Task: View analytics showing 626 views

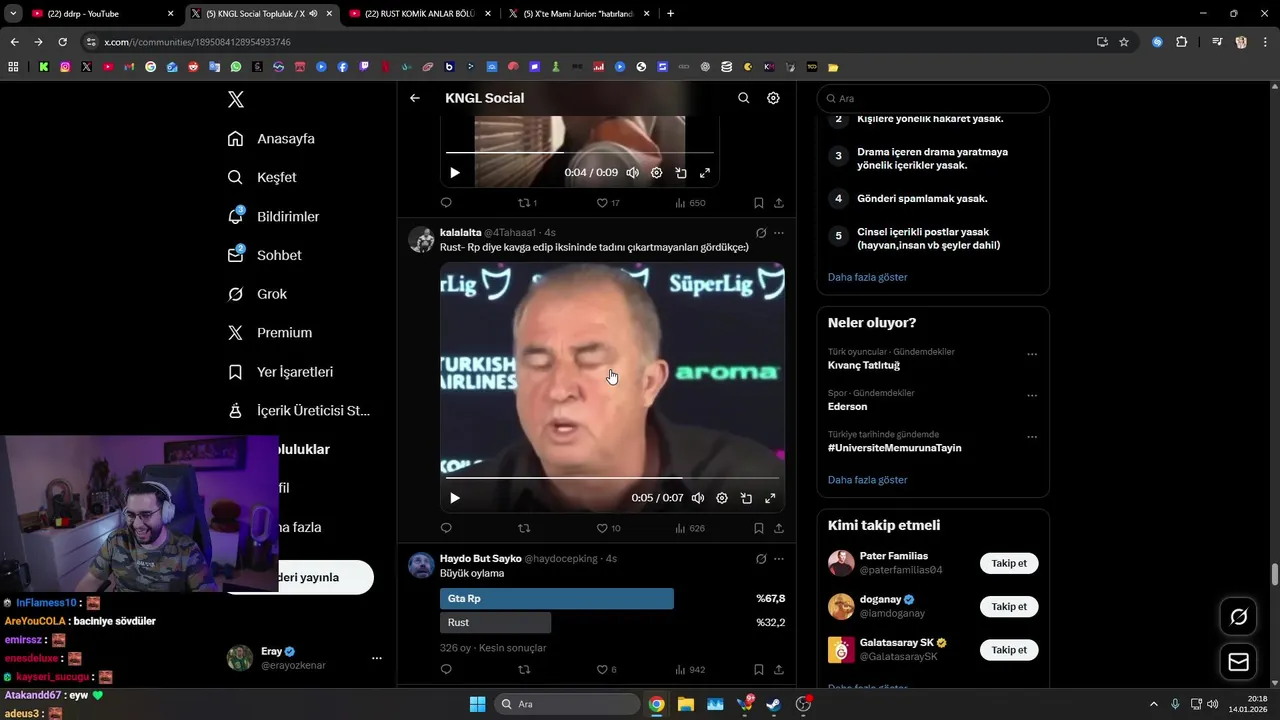Action: point(690,528)
